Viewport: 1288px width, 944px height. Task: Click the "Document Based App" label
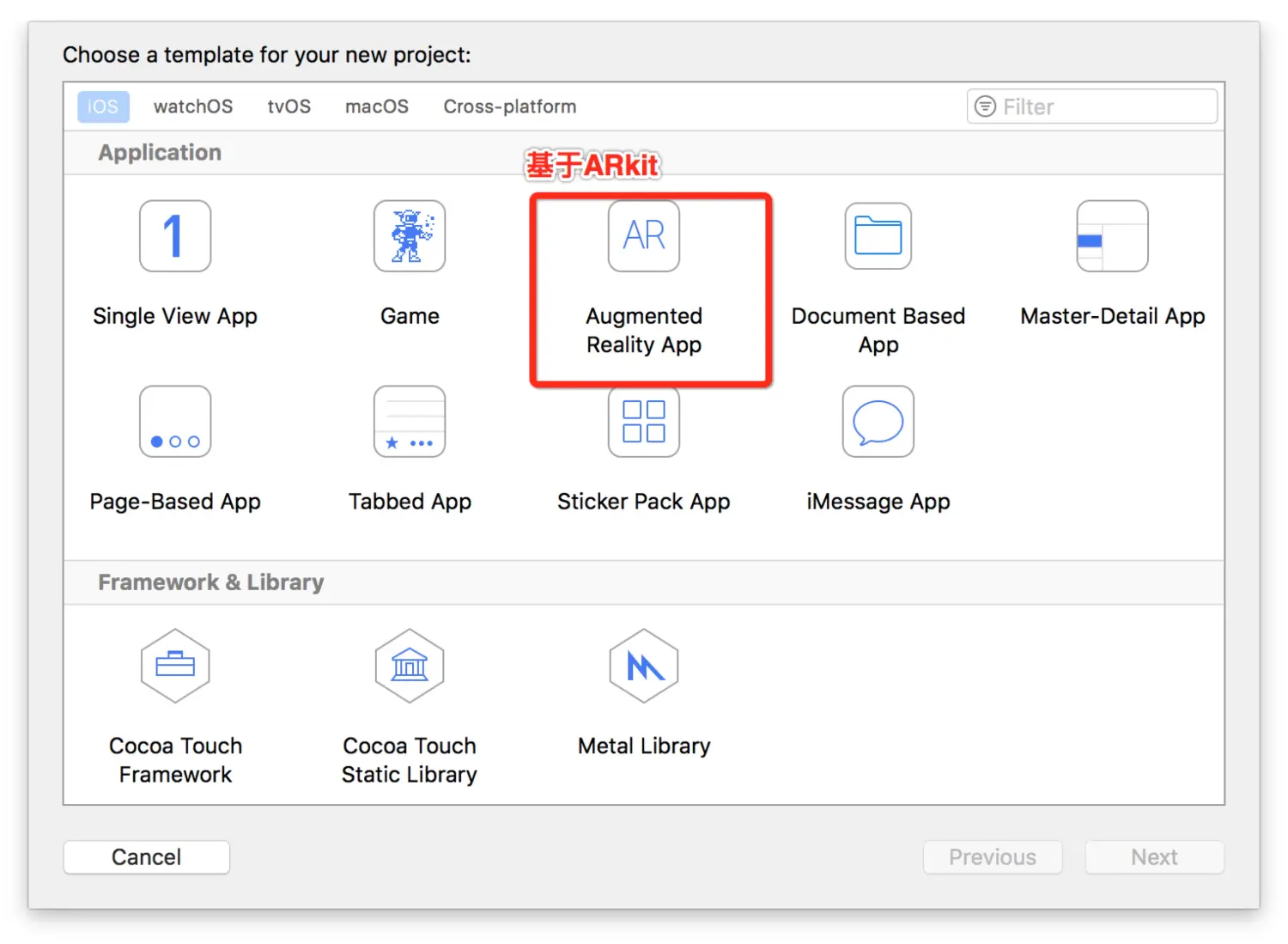click(878, 330)
